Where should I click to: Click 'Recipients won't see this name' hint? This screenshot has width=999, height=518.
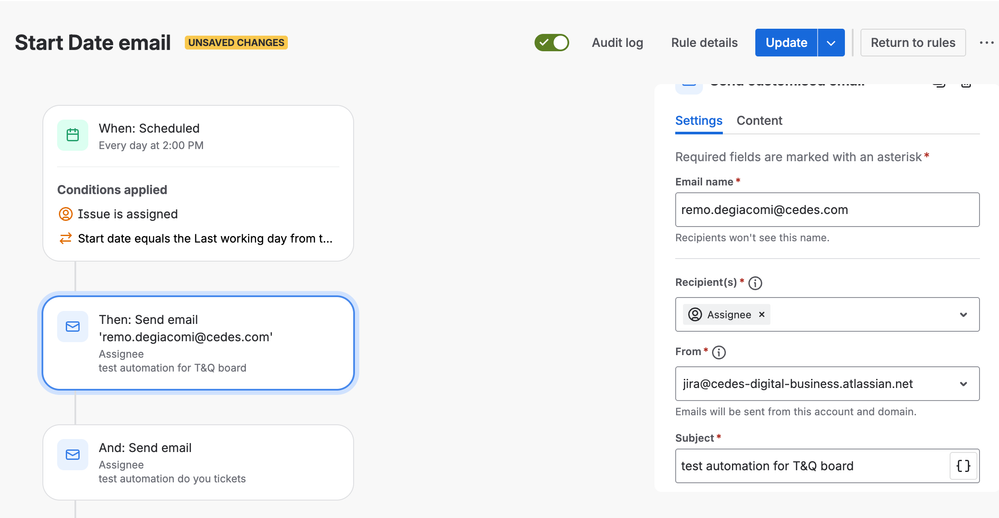click(x=752, y=238)
